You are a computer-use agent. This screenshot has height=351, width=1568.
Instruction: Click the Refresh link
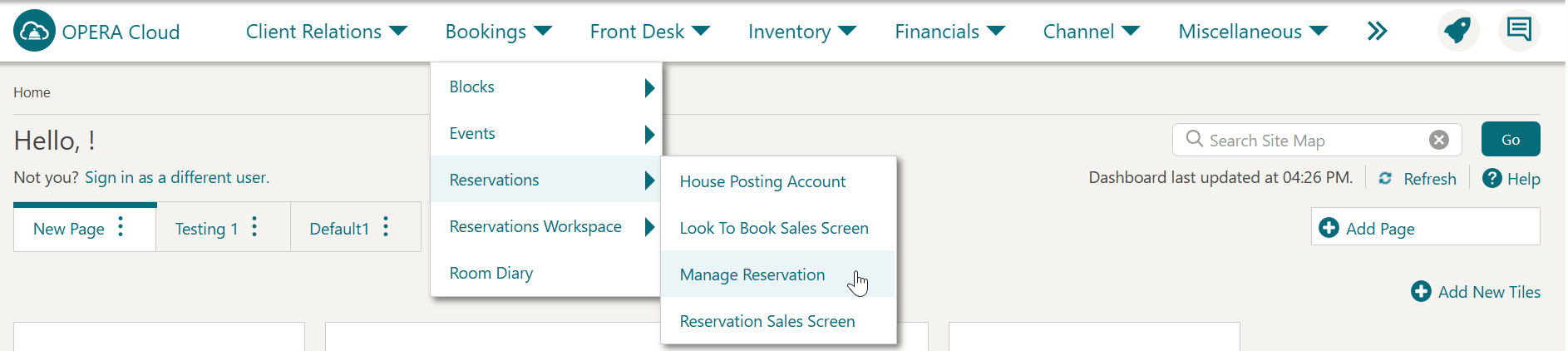(1430, 179)
